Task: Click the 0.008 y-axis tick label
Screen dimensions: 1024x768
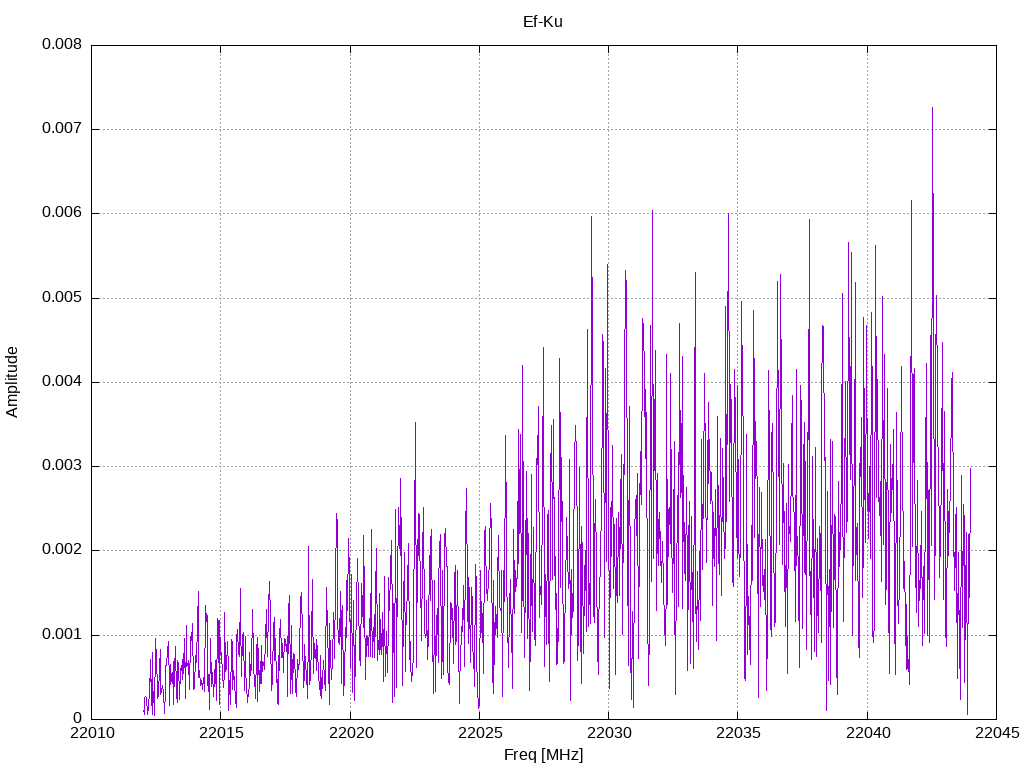Action: tap(62, 44)
